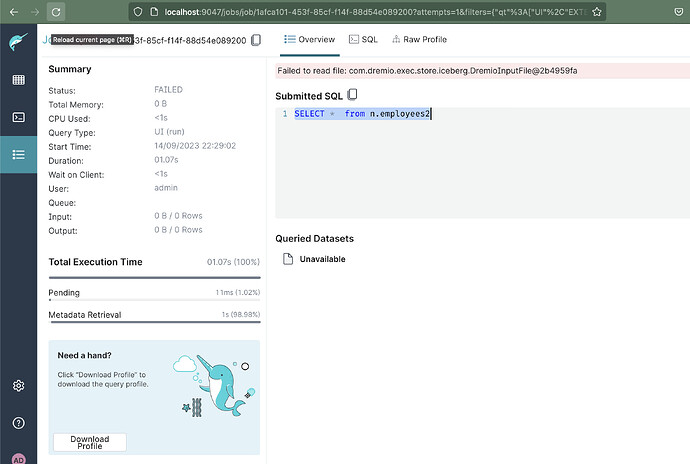Screen dimensions: 690x464
Task: Copy the Submitted SQL
Action: (352, 95)
